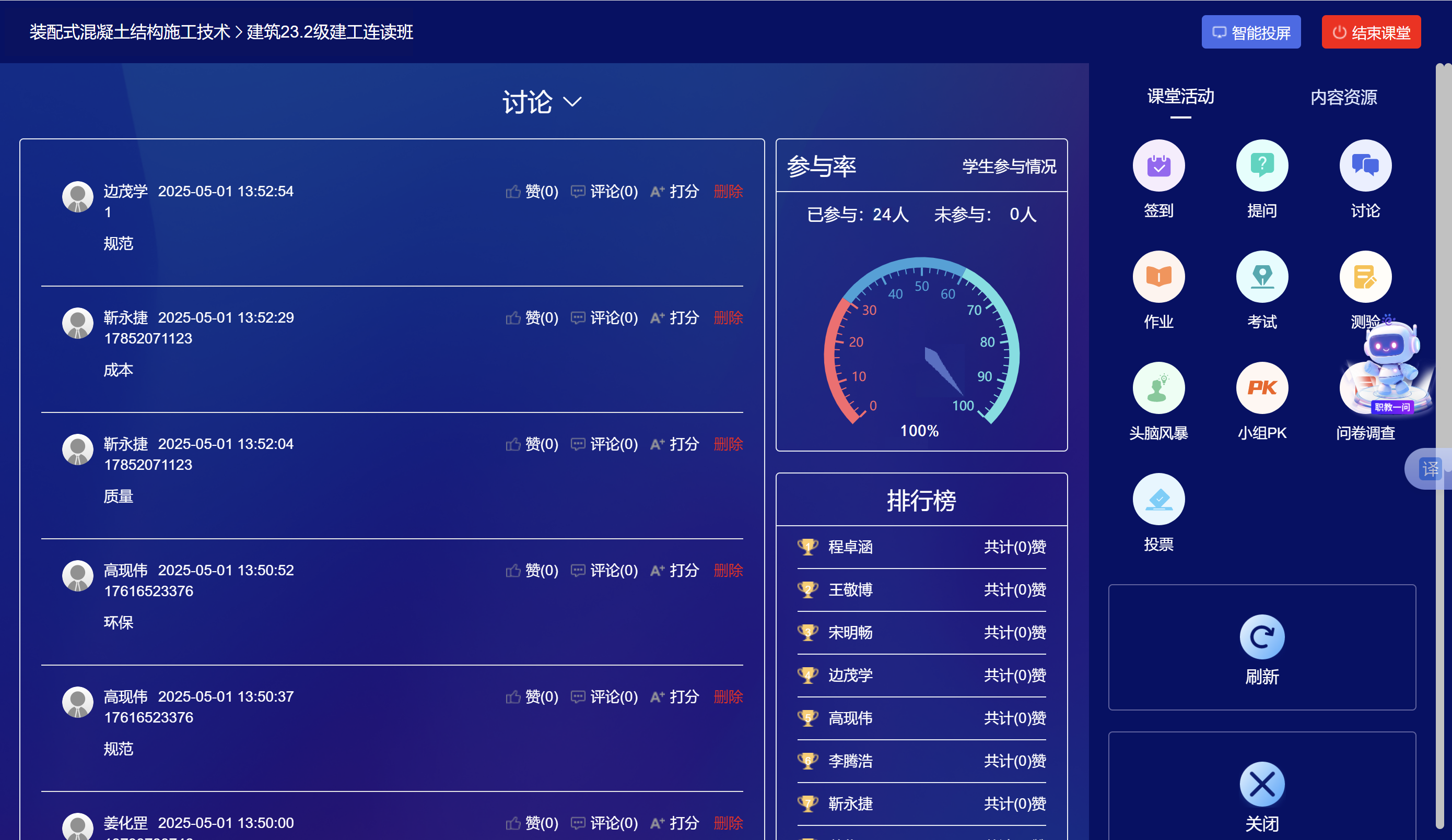Open the 测验 quiz activity icon

pyautogui.click(x=1365, y=276)
